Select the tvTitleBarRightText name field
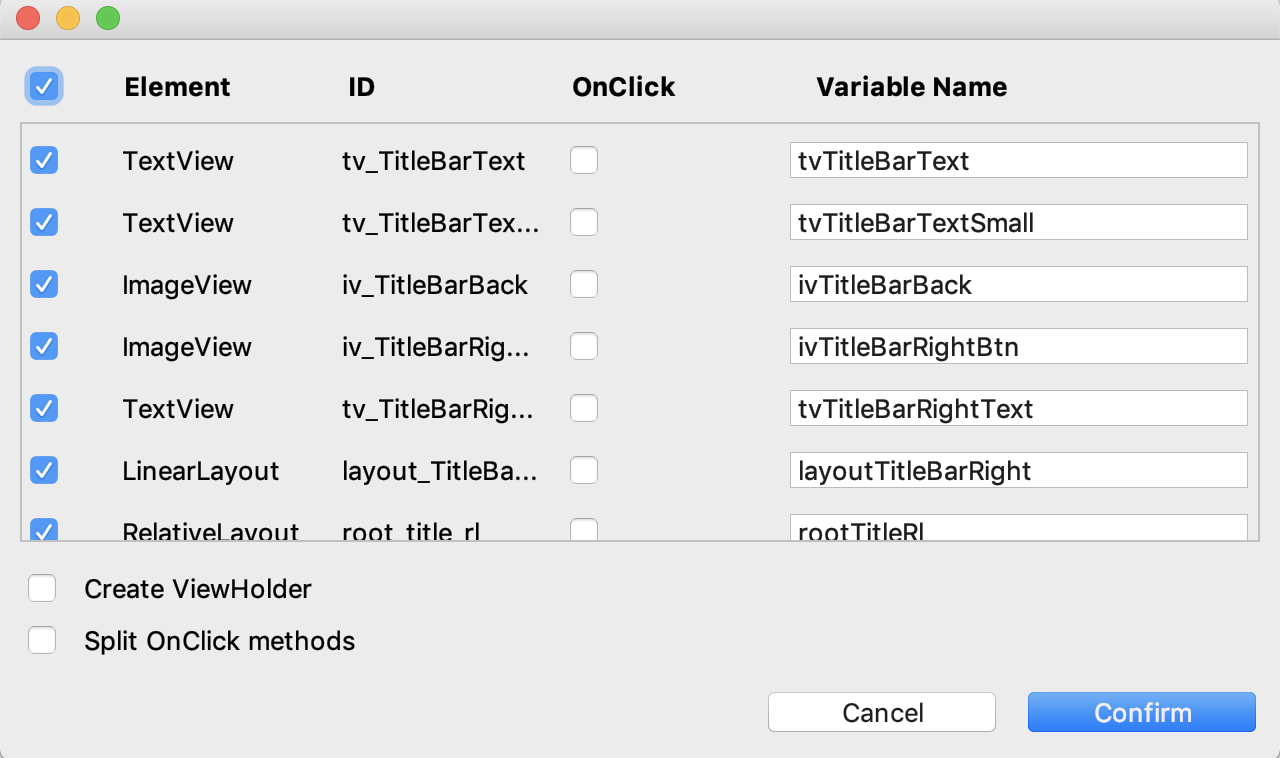 1018,408
